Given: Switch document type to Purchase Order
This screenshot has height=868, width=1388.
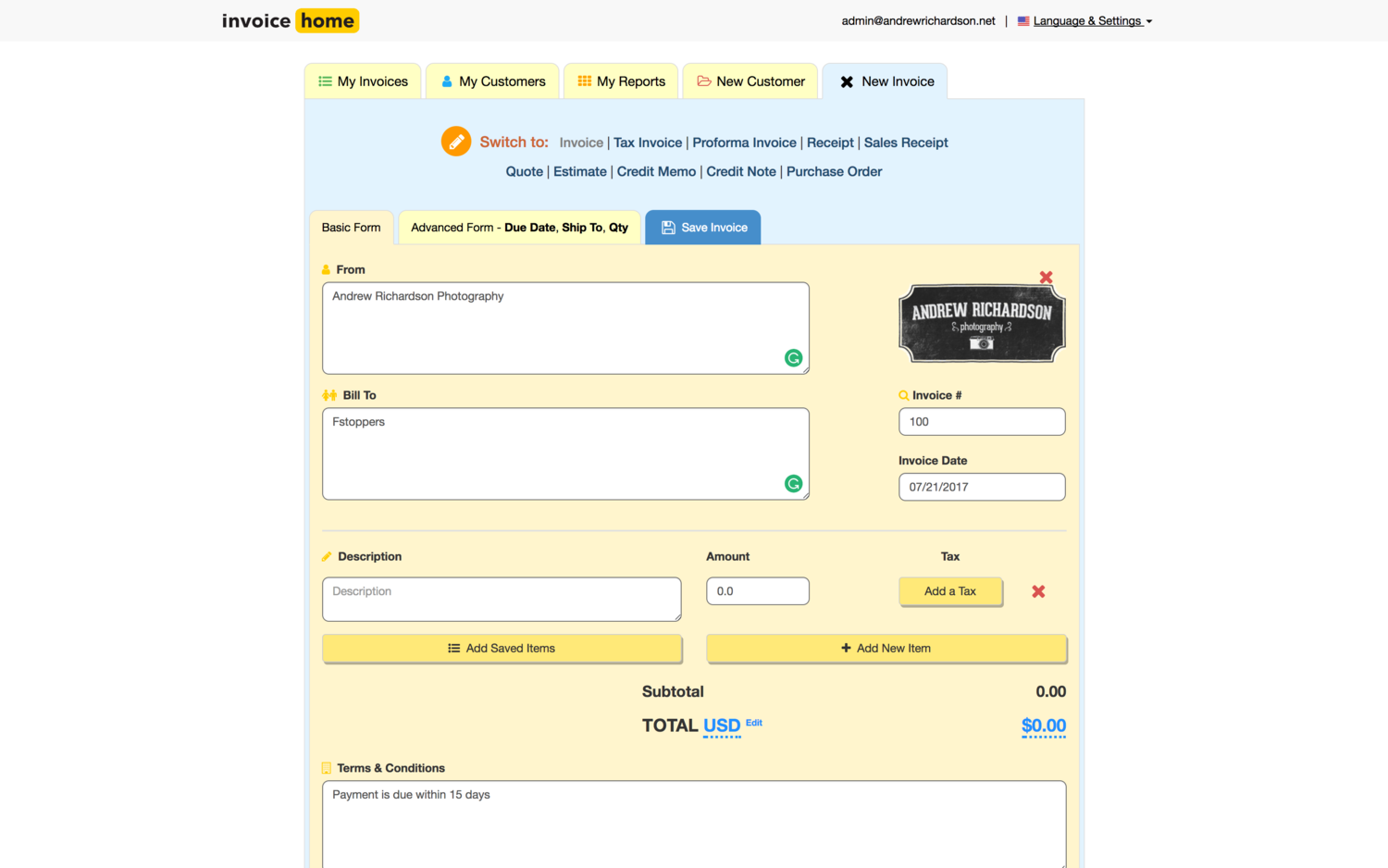Looking at the screenshot, I should pyautogui.click(x=834, y=171).
